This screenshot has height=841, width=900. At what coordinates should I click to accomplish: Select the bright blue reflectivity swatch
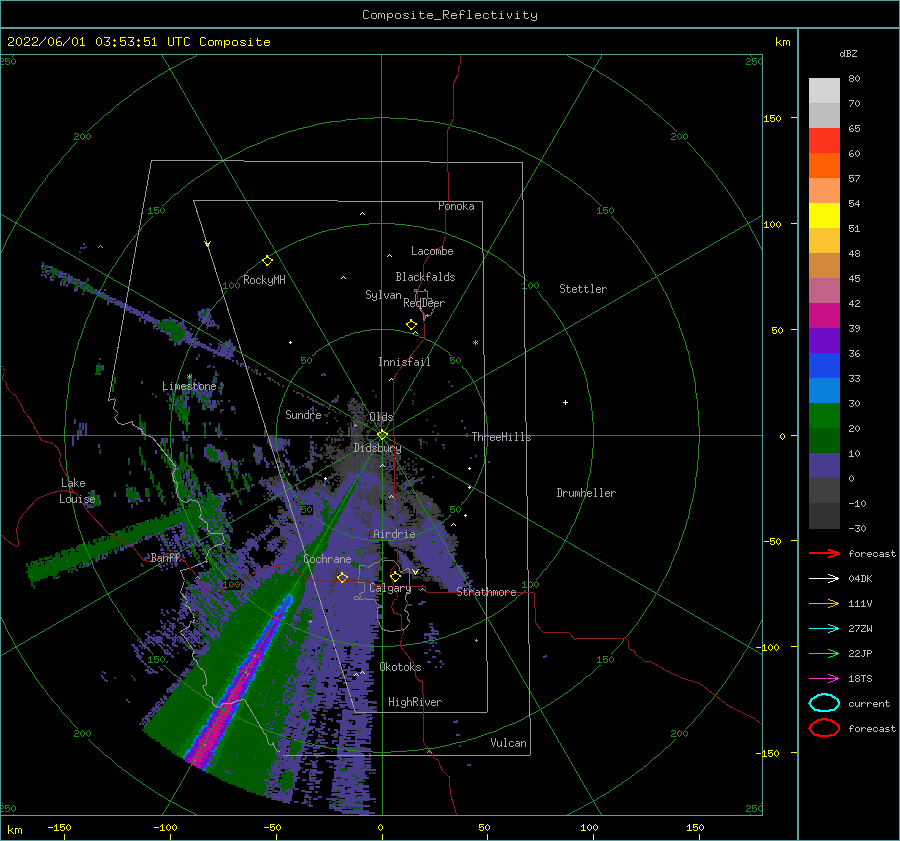824,366
